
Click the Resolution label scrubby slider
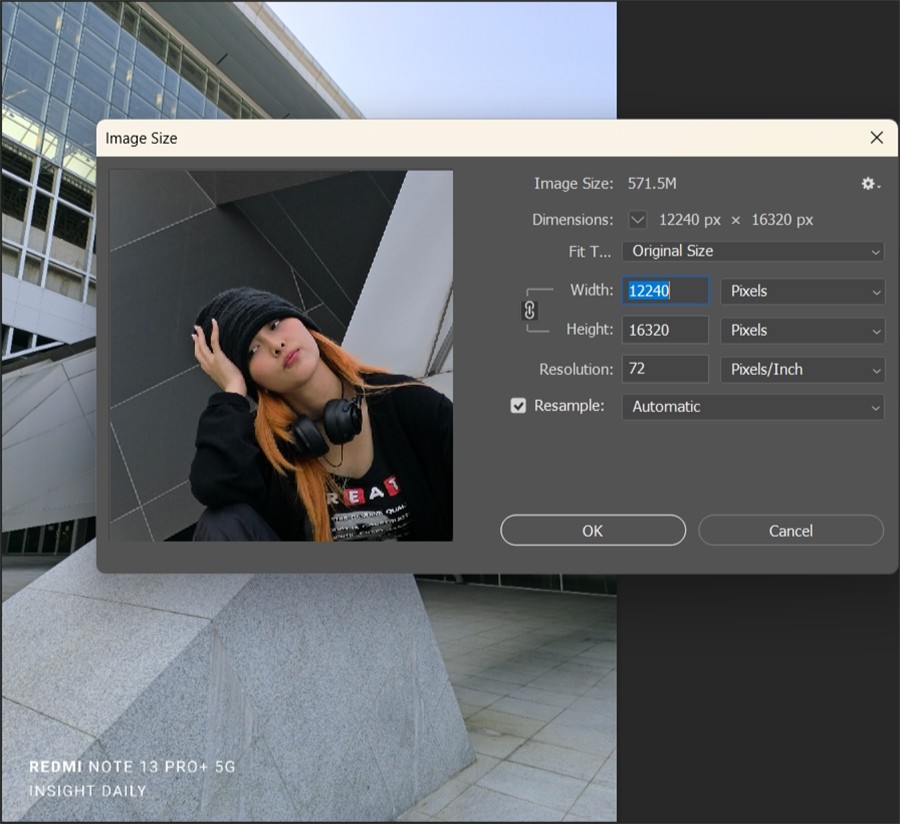point(576,369)
